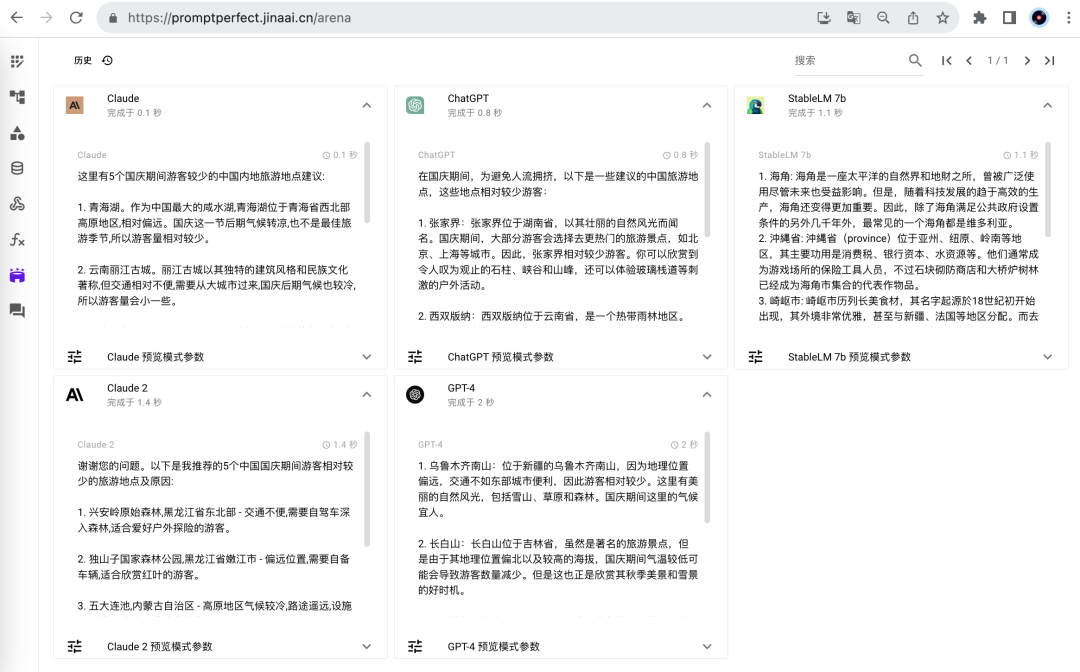The width and height of the screenshot is (1080, 672).
Task: Click the chat bubble icon in the sidebar
Action: pyautogui.click(x=17, y=311)
